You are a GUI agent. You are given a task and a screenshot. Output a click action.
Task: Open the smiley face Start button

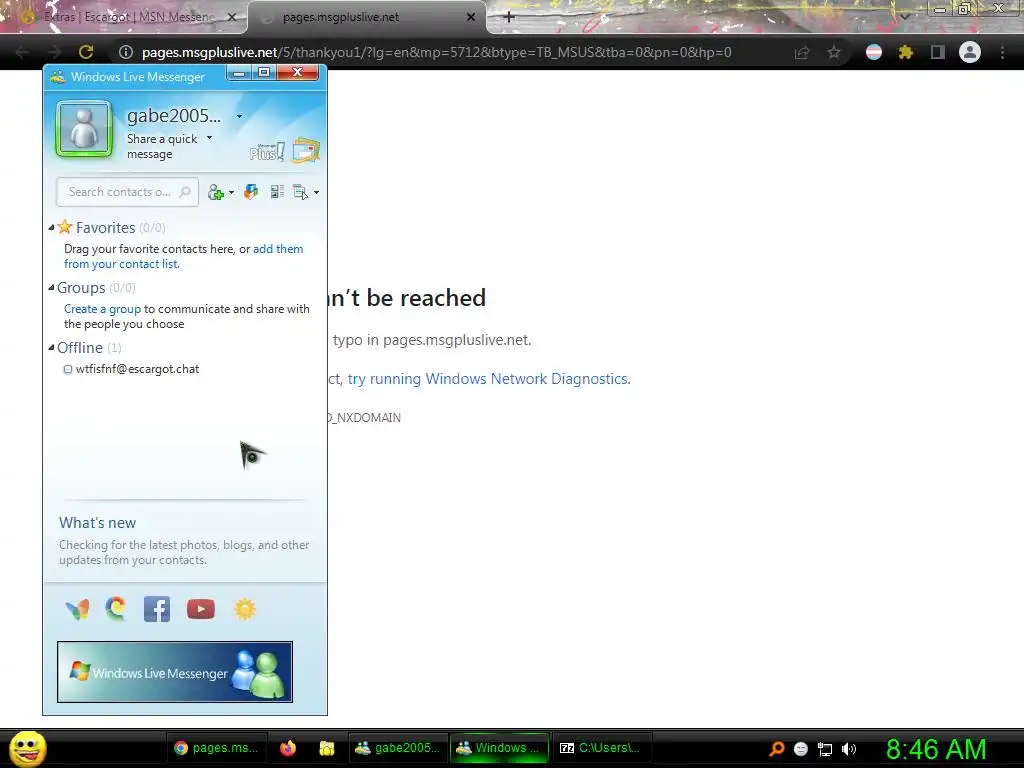coord(27,748)
